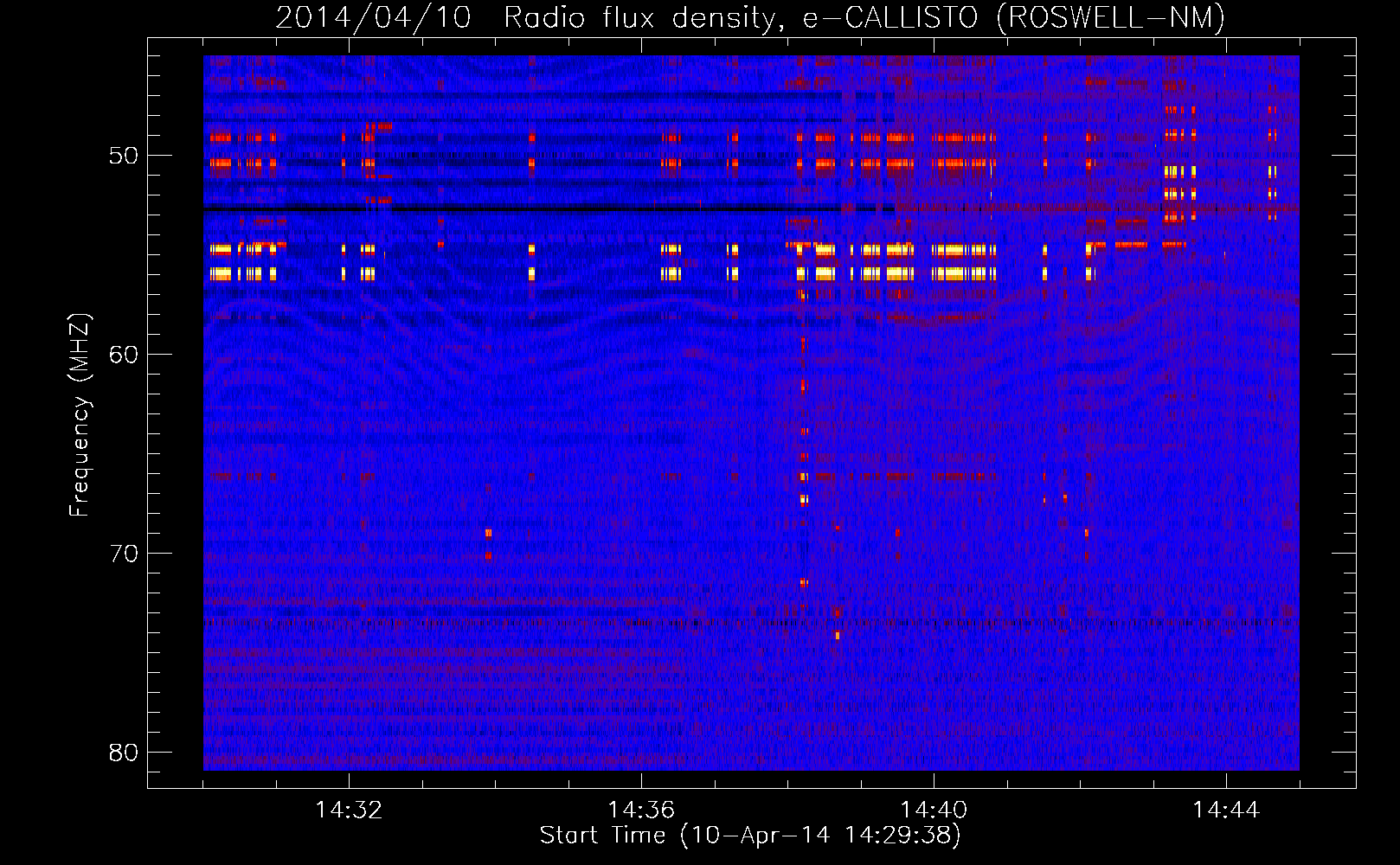
Task: Click the 14:36 time tick label
Action: click(x=641, y=810)
